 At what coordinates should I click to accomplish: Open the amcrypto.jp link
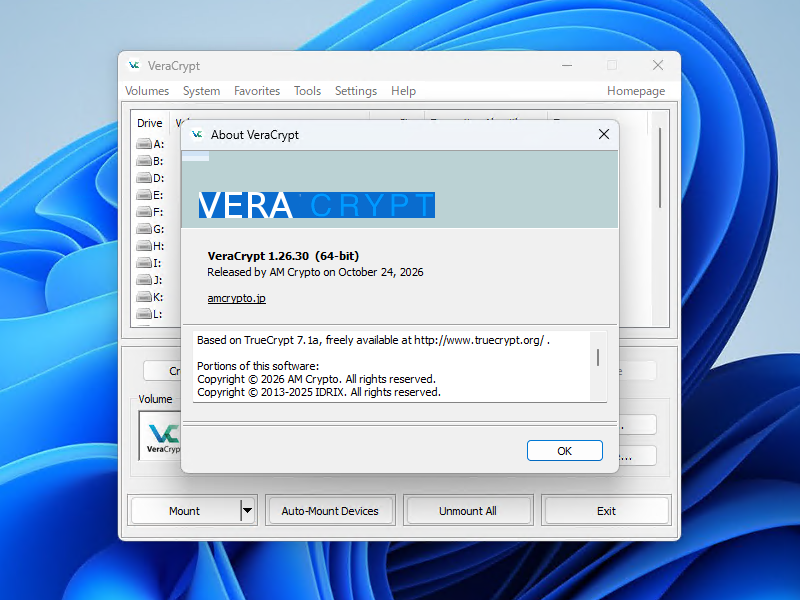pyautogui.click(x=236, y=298)
